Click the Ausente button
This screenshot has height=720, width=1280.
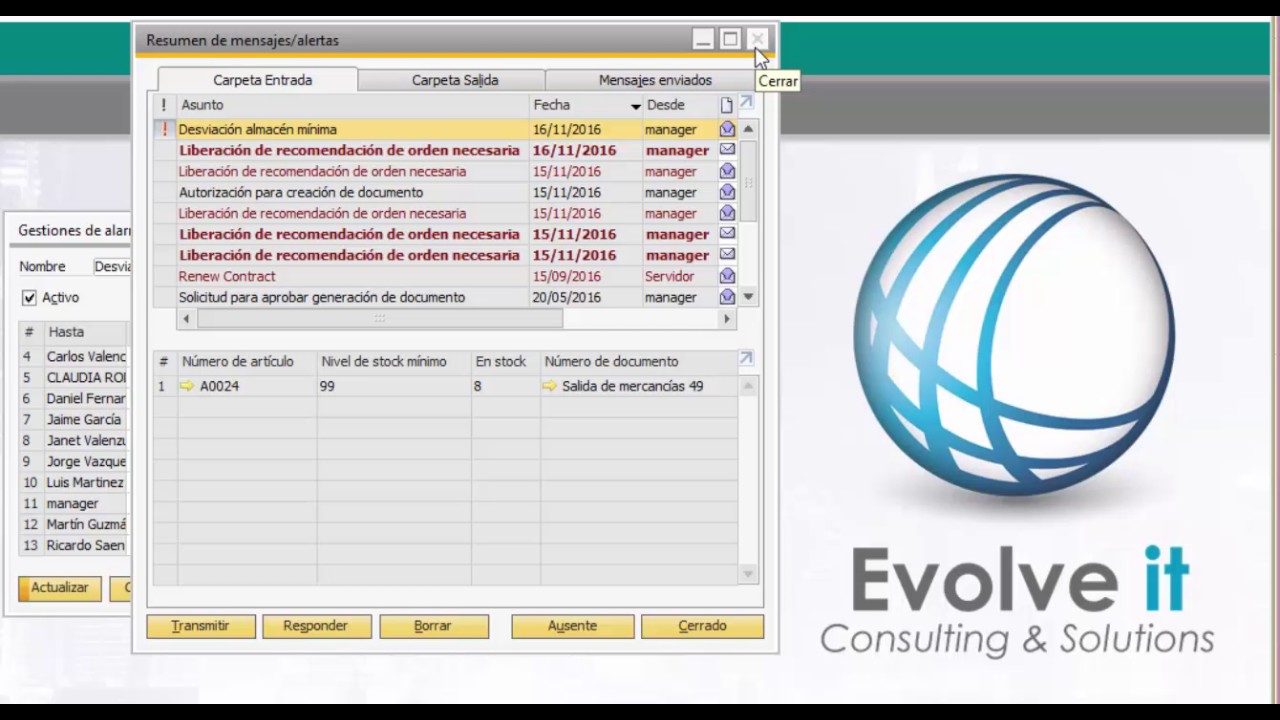tap(572, 626)
